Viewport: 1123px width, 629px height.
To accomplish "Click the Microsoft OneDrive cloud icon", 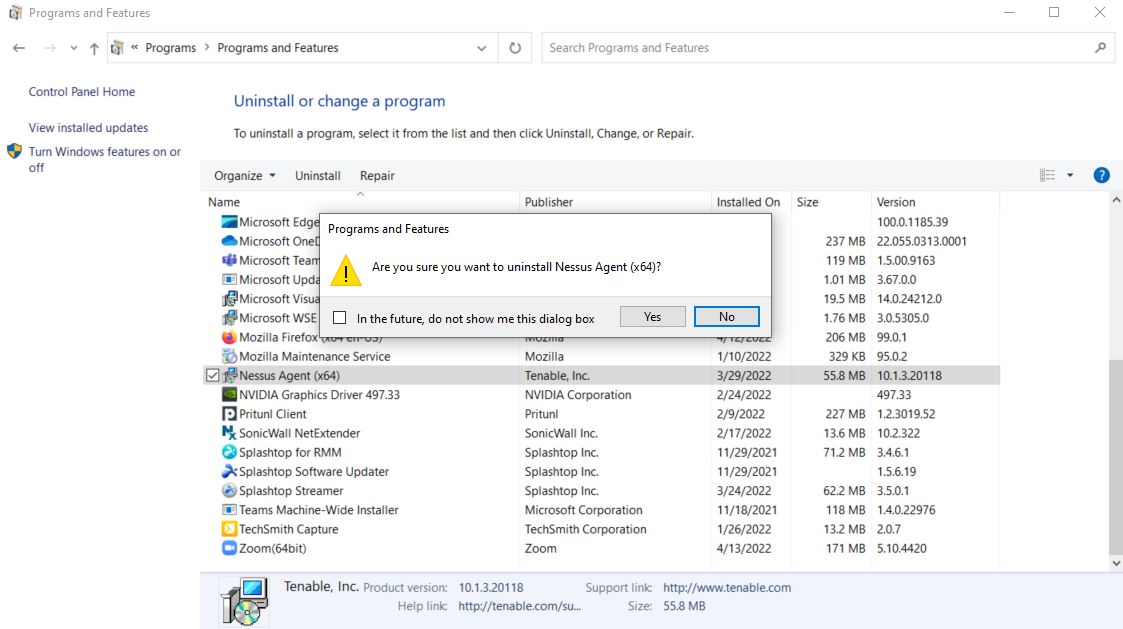I will [229, 241].
